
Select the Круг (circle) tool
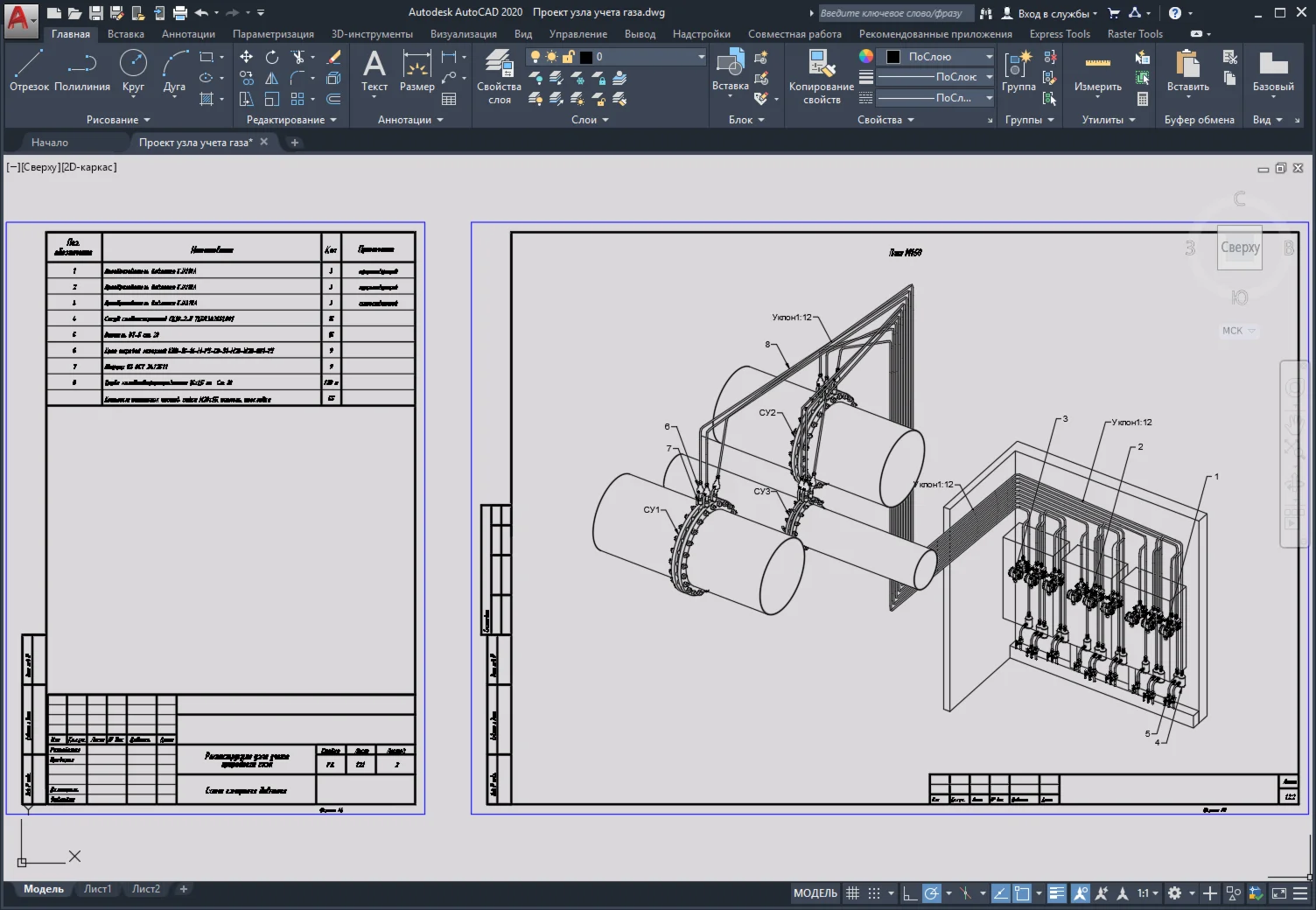[133, 70]
